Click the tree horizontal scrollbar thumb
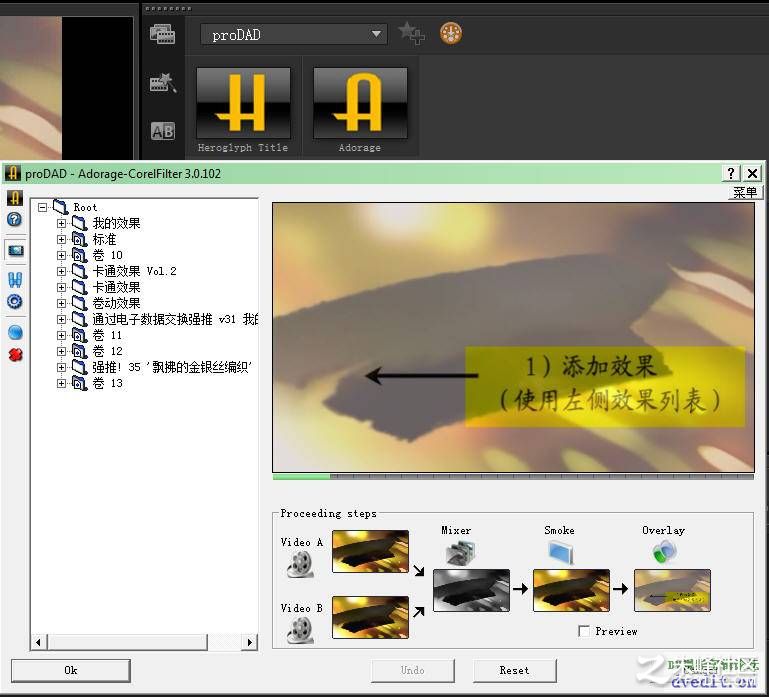The height and width of the screenshot is (697, 769). tap(128, 642)
